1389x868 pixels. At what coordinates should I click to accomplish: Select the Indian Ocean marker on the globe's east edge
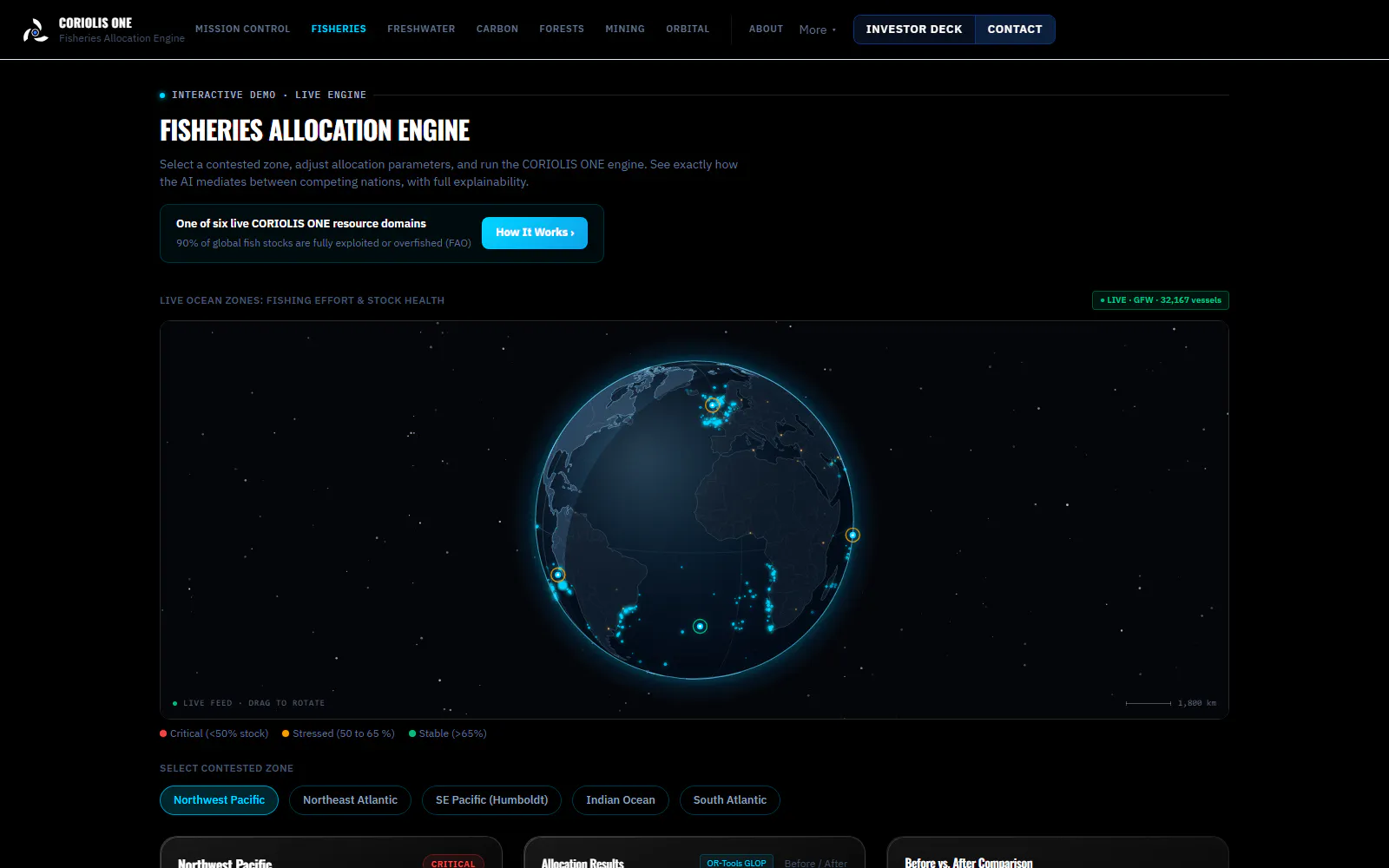pos(852,535)
